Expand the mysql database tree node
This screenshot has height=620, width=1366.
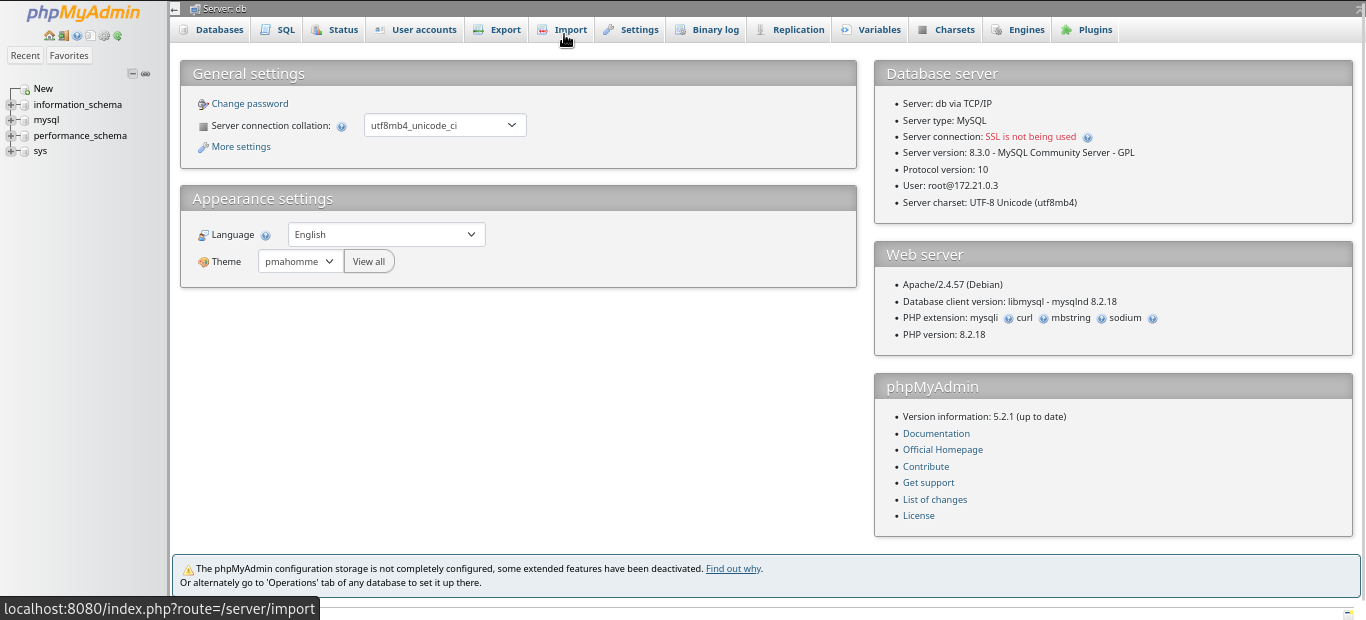pyautogui.click(x=11, y=120)
